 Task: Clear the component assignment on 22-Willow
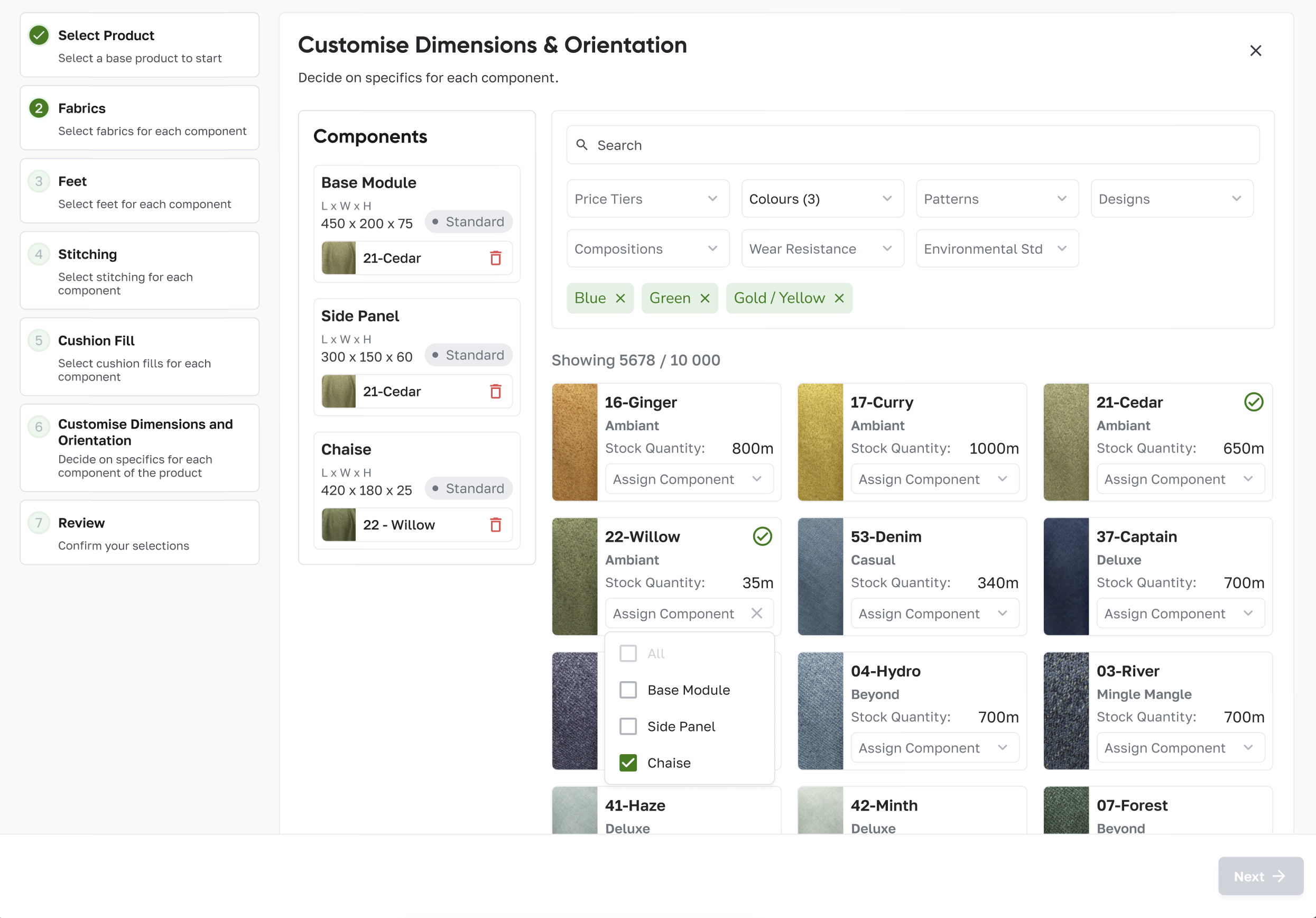757,613
